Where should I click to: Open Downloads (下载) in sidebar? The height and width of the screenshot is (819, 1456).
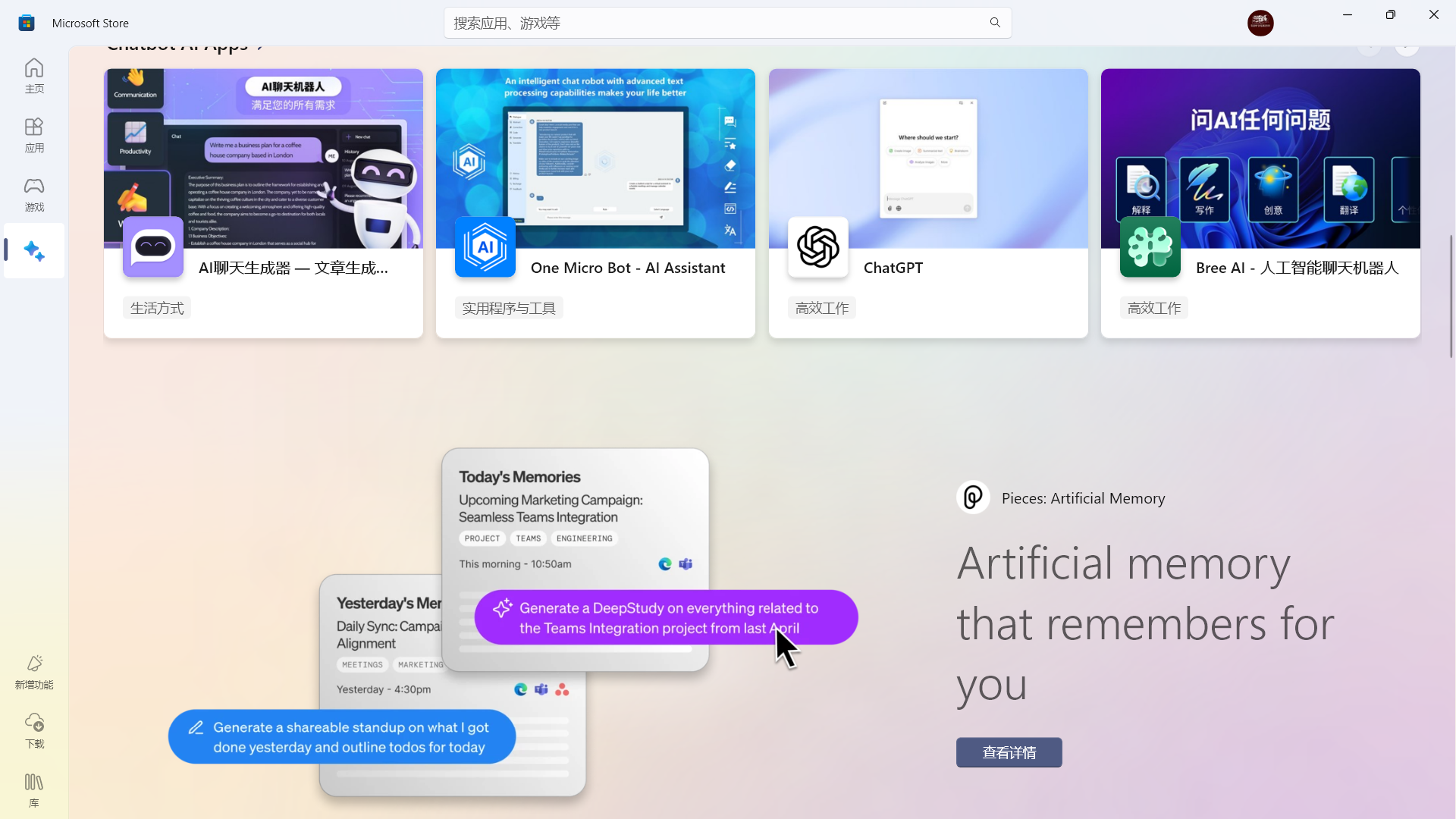[x=34, y=731]
